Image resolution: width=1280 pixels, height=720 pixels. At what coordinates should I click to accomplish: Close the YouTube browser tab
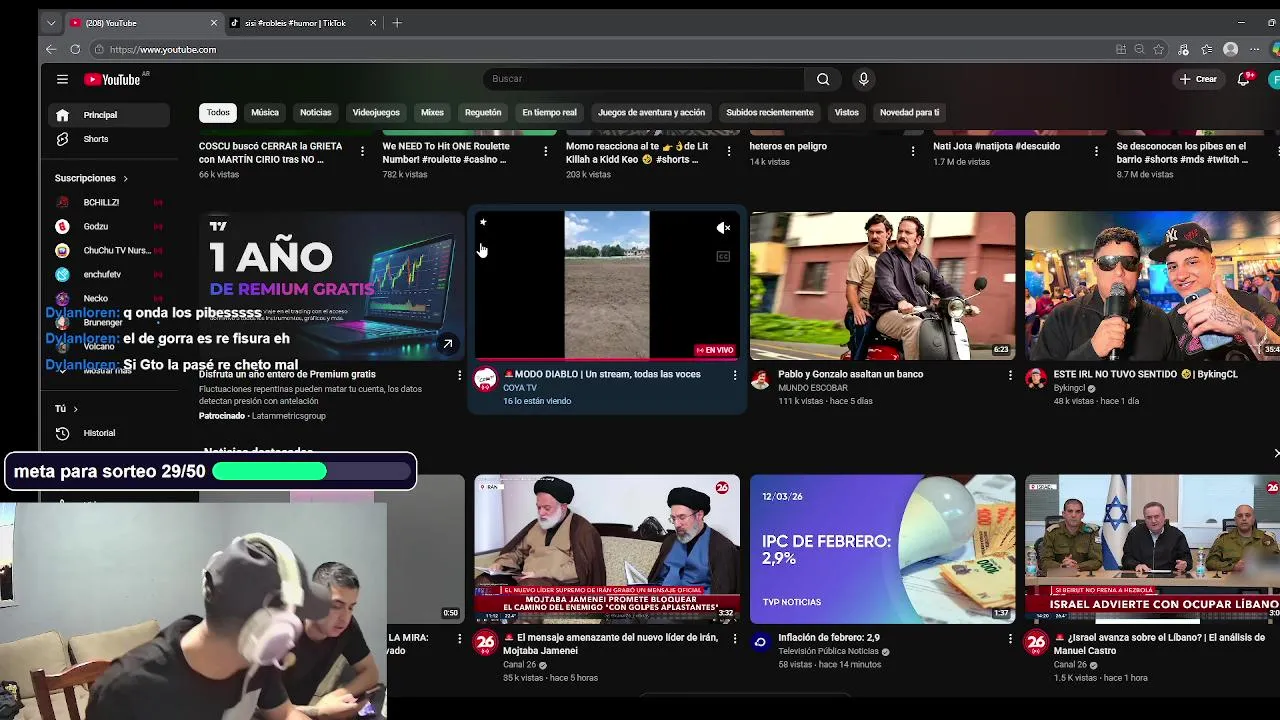click(213, 23)
